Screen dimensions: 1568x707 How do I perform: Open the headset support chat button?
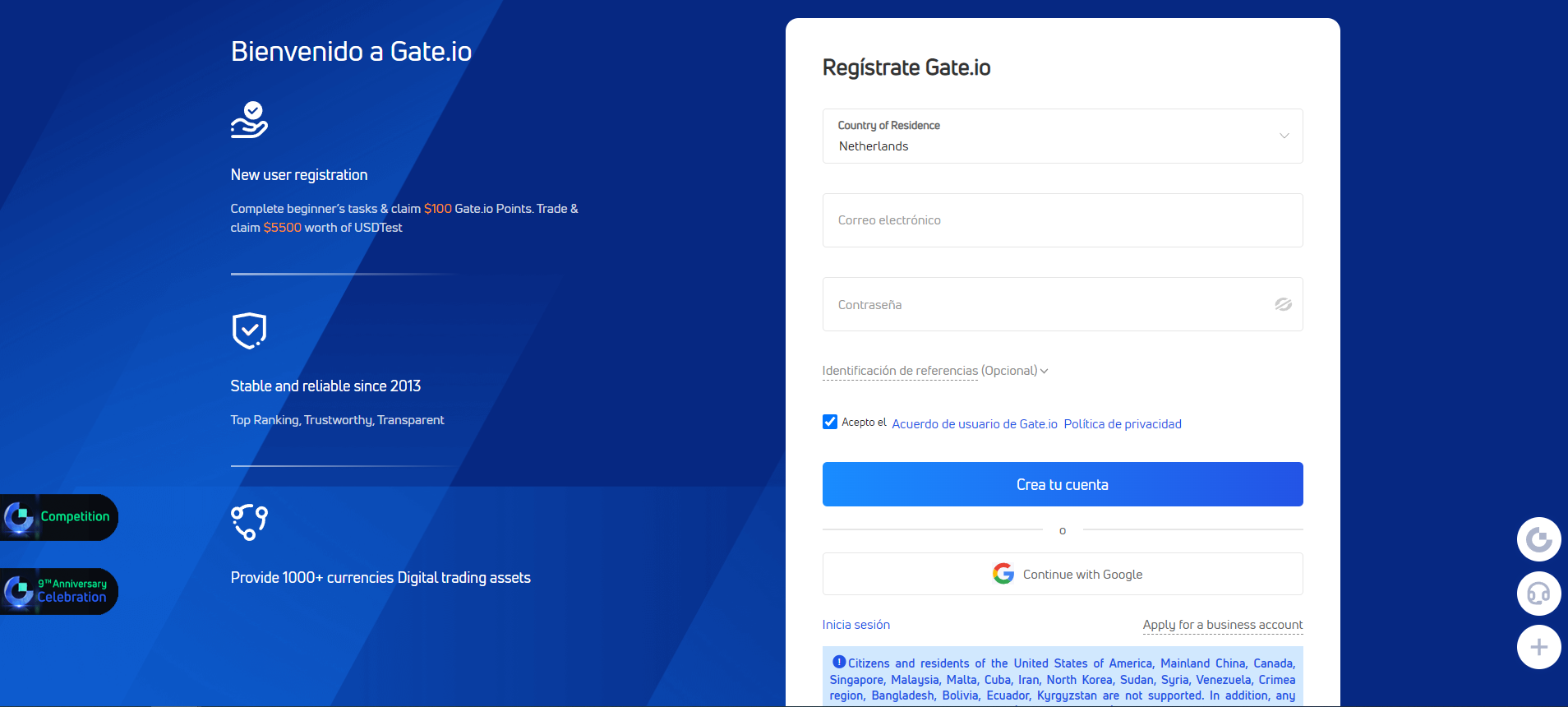1538,594
